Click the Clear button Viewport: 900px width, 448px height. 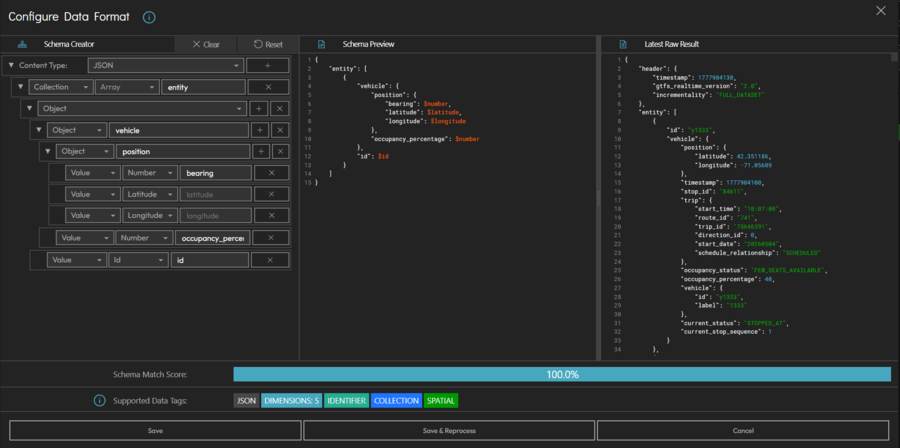pyautogui.click(x=205, y=44)
